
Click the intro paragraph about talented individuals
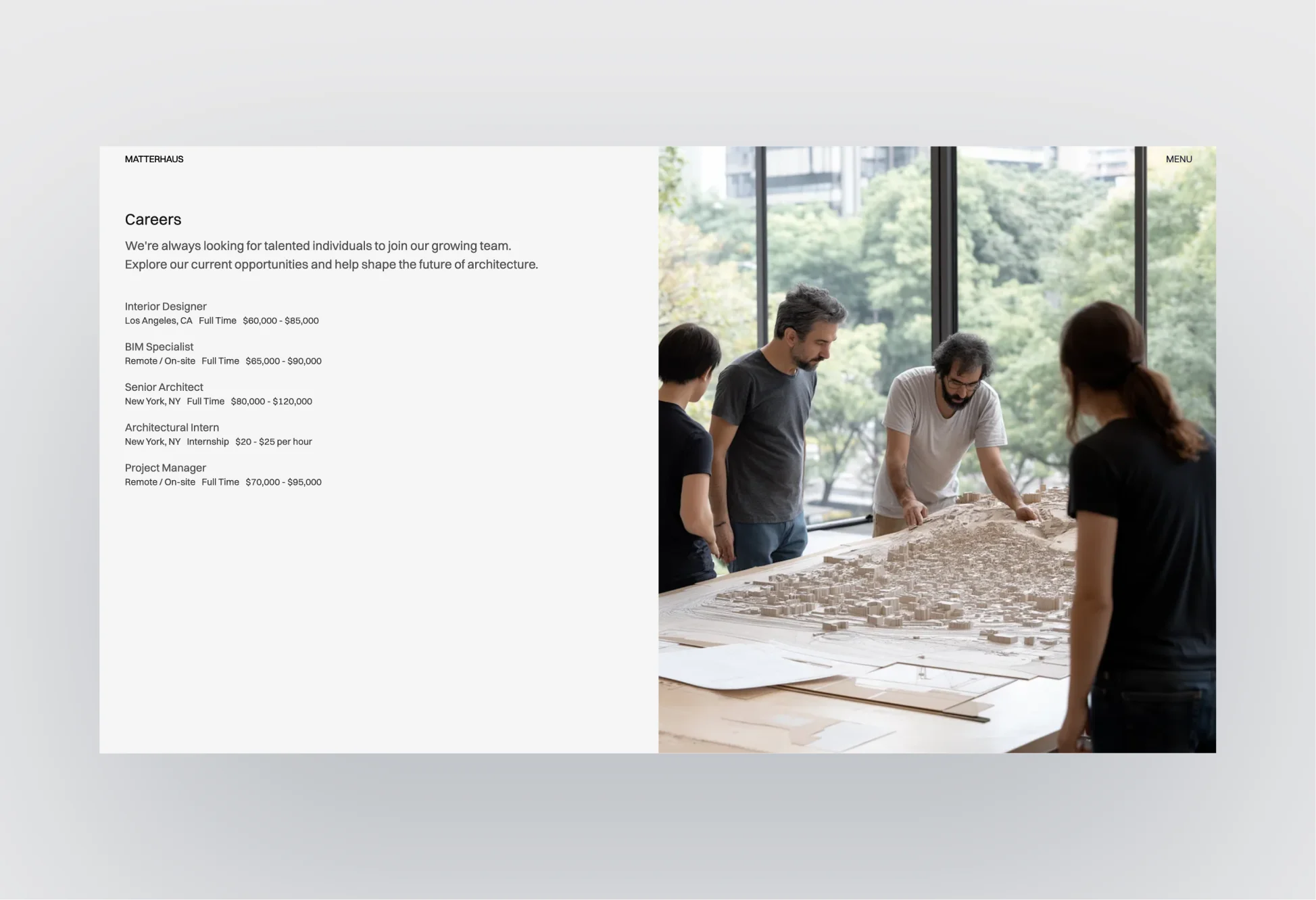[331, 255]
